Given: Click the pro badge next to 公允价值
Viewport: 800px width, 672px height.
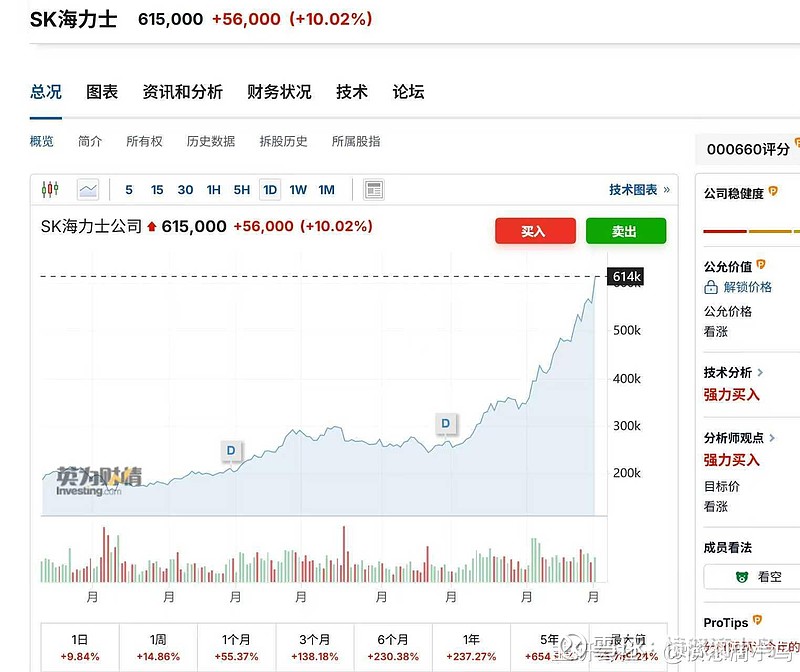Looking at the screenshot, I should pyautogui.click(x=761, y=265).
